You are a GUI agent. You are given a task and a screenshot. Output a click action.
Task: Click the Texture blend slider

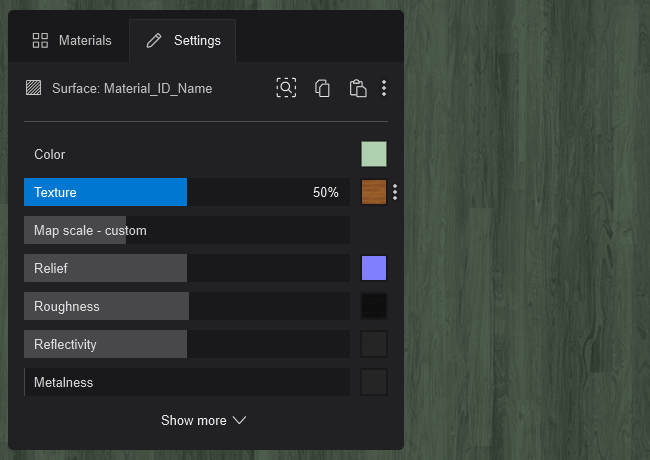pos(187,192)
